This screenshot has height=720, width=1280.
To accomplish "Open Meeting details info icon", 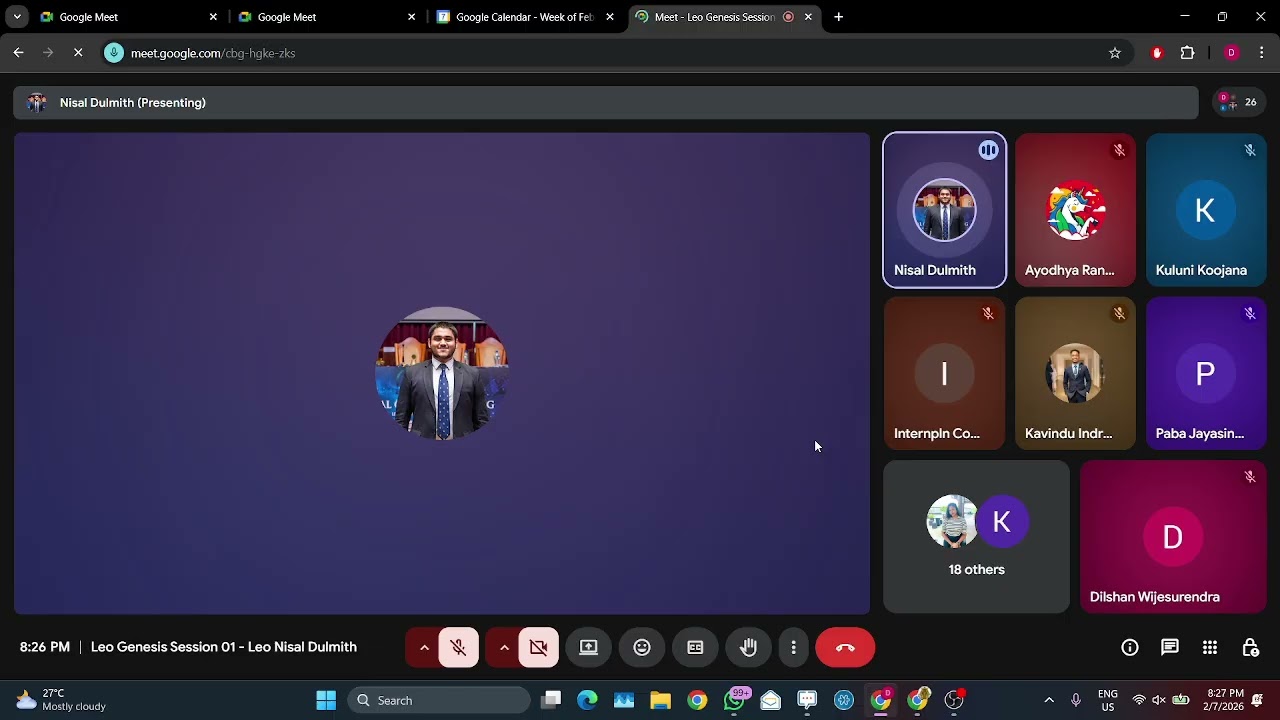I will point(1130,648).
